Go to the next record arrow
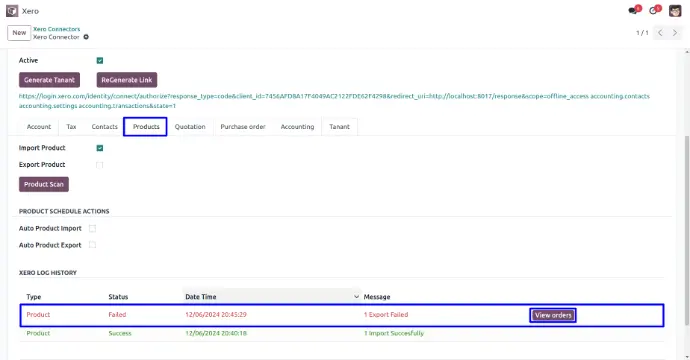This screenshot has height=360, width=690. pyautogui.click(x=675, y=33)
